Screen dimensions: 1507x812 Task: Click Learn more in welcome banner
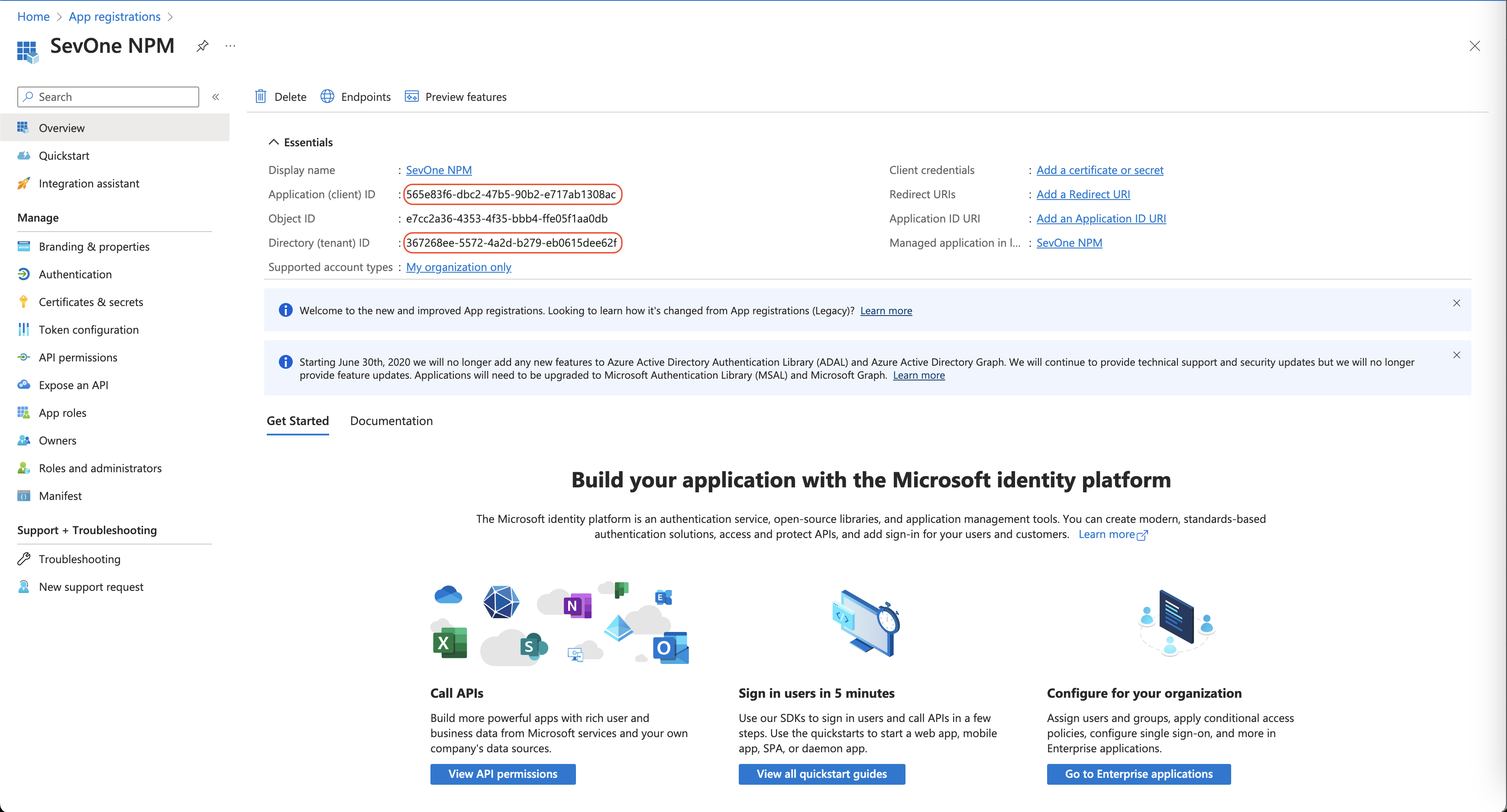[886, 310]
